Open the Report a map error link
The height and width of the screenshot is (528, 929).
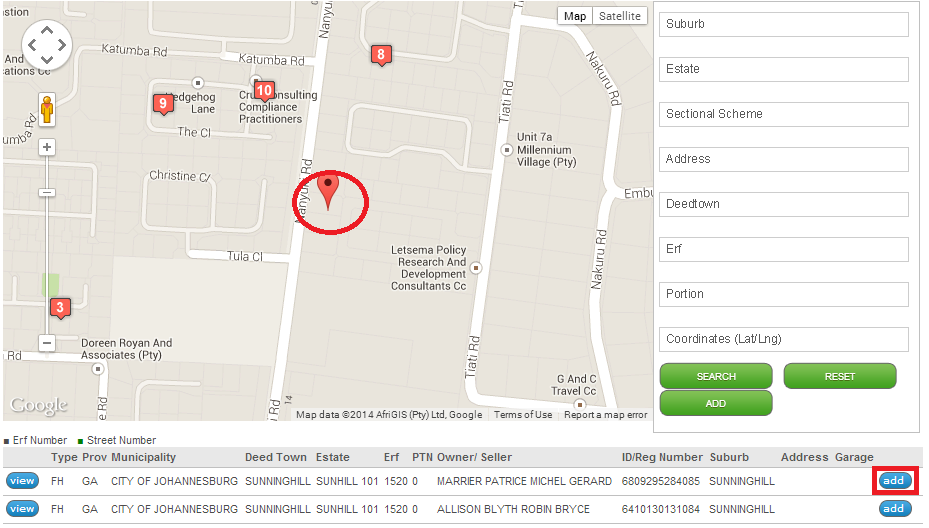tap(606, 415)
